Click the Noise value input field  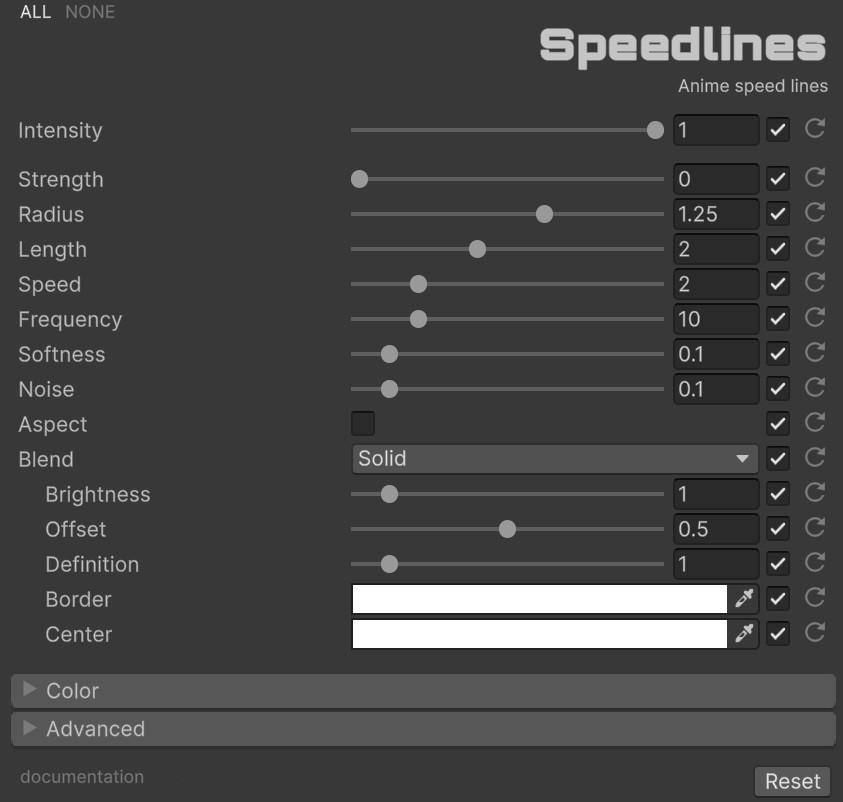tap(715, 389)
